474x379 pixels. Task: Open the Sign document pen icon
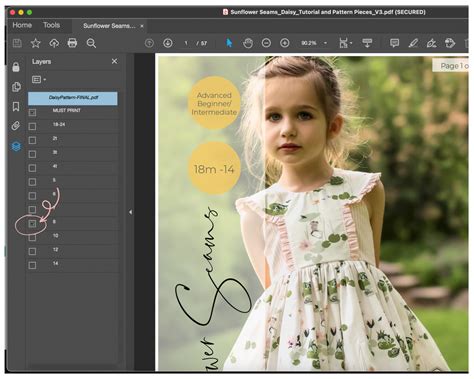pos(431,43)
